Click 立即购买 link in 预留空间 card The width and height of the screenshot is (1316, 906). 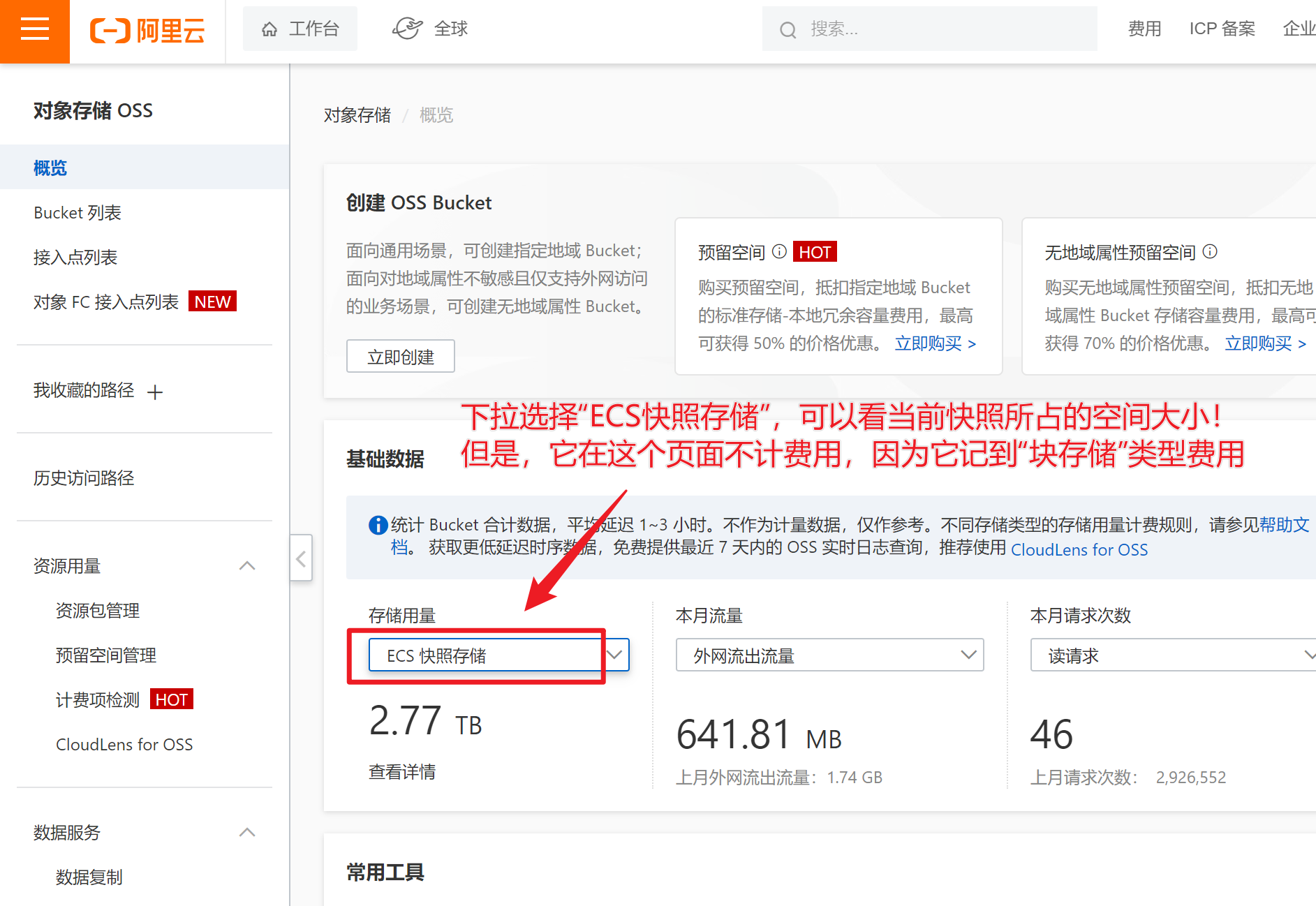pos(936,343)
